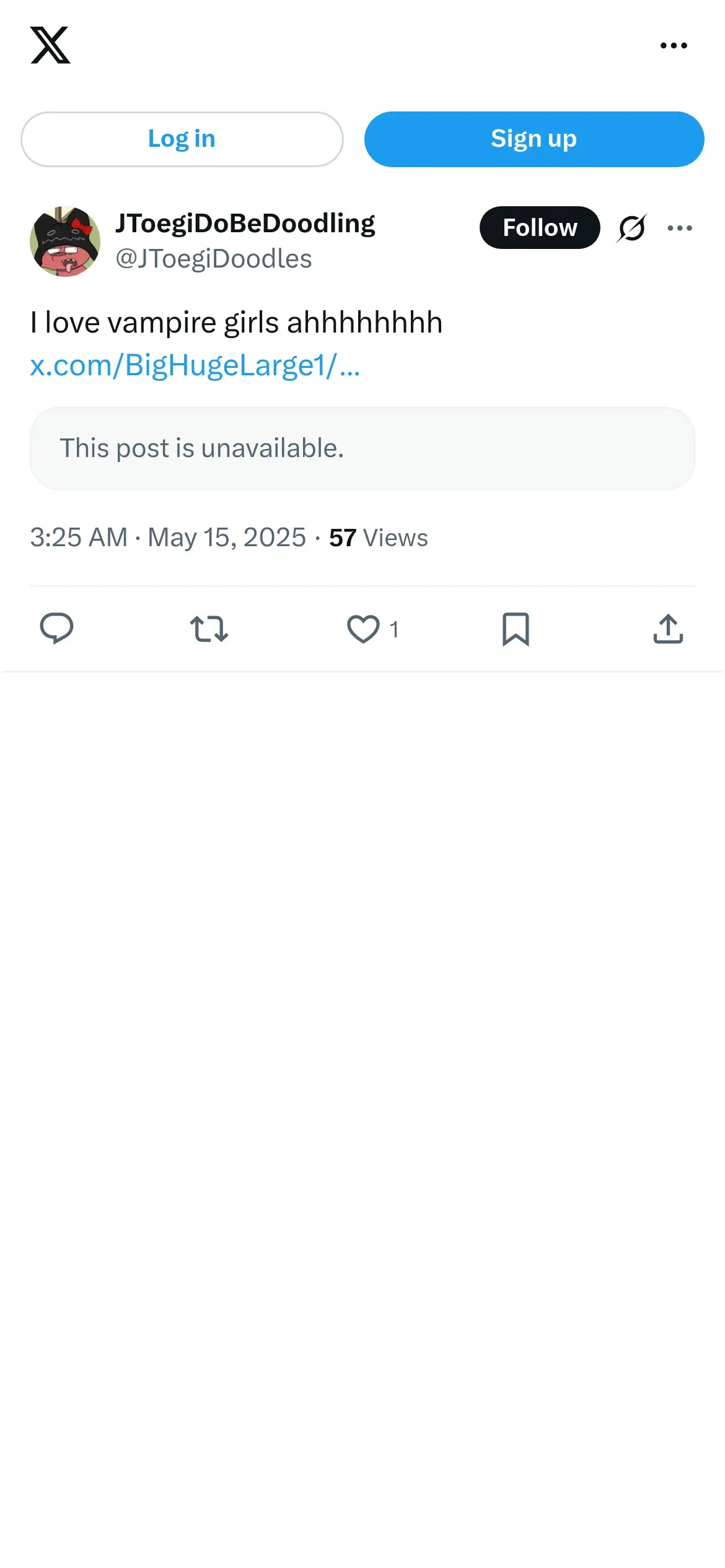Image resolution: width=725 pixels, height=1568 pixels.
Task: Open JToegiDoBeDoodling's profile avatar
Action: (65, 242)
